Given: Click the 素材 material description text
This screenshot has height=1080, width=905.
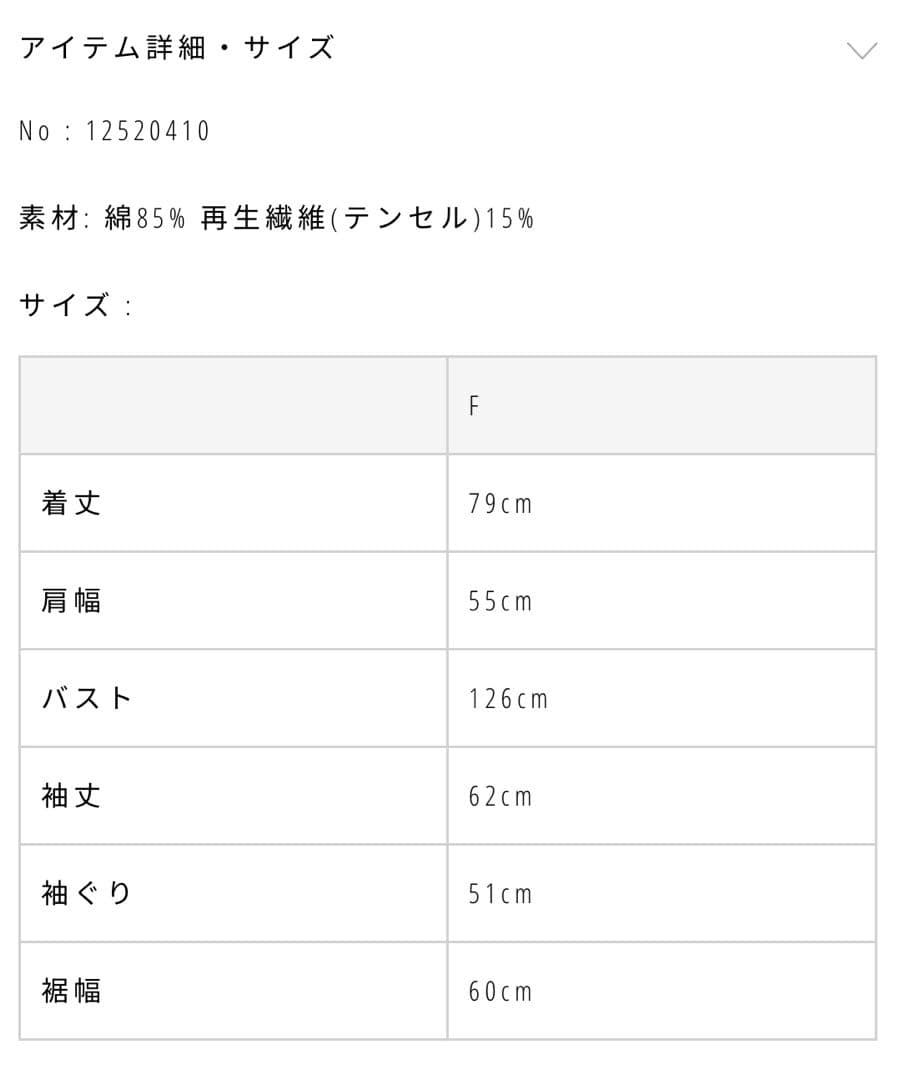Looking at the screenshot, I should click(x=275, y=216).
